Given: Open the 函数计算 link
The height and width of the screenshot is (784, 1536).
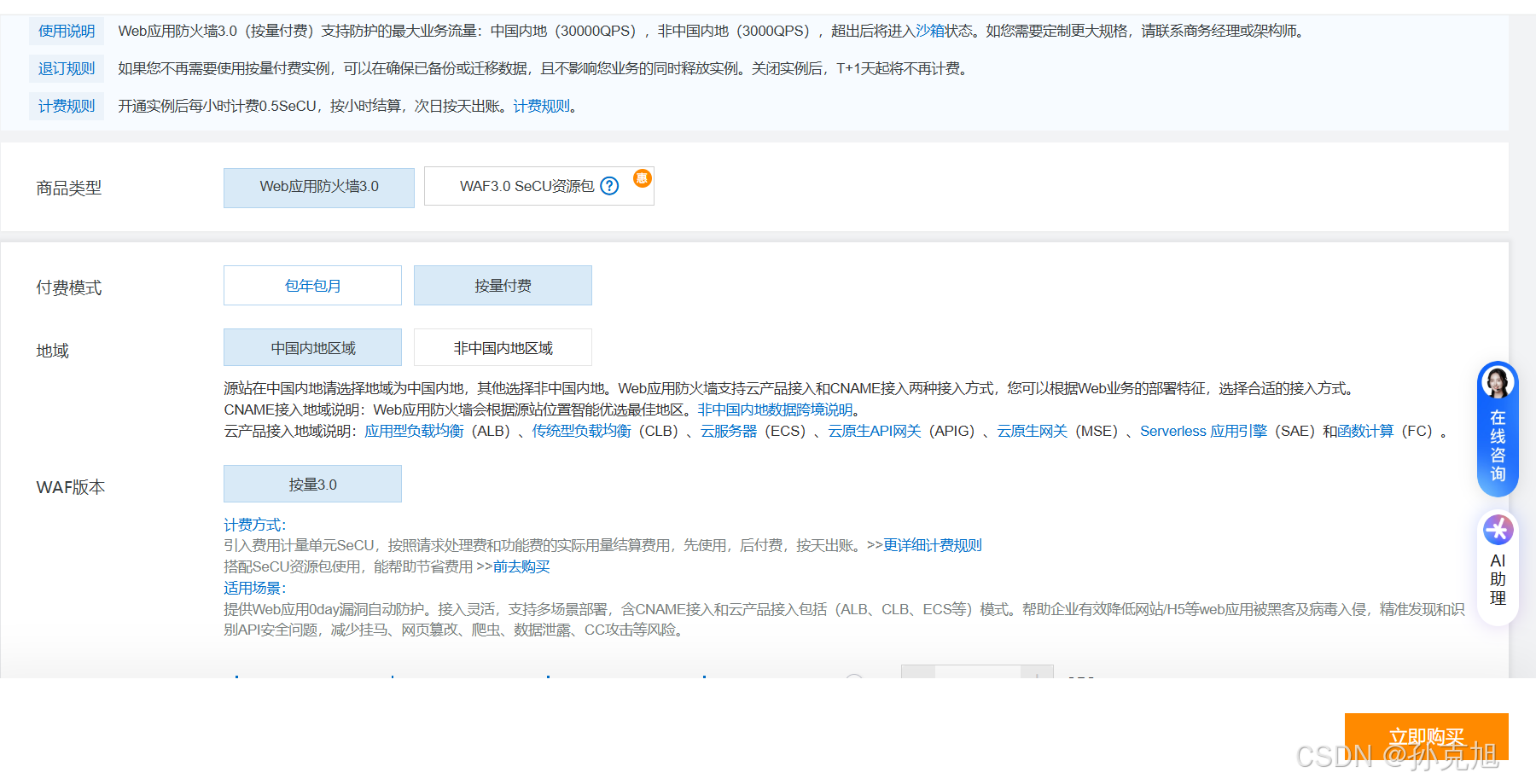Looking at the screenshot, I should 1365,431.
